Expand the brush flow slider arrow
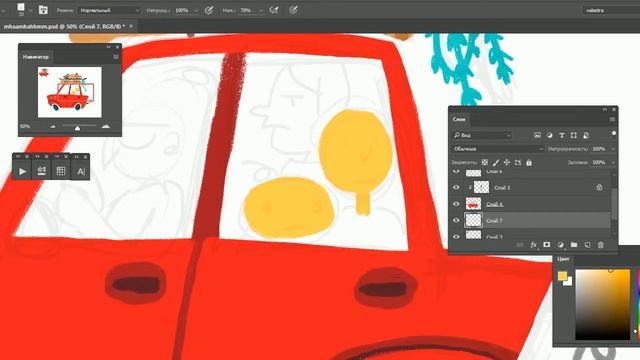Screen dimensions: 640x360 pyautogui.click(x=261, y=11)
